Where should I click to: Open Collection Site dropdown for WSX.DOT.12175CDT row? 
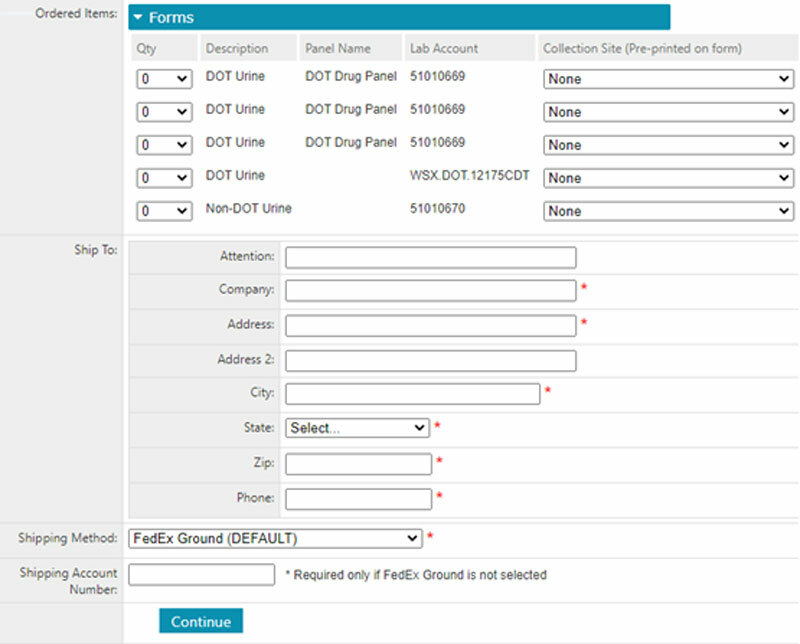[668, 178]
